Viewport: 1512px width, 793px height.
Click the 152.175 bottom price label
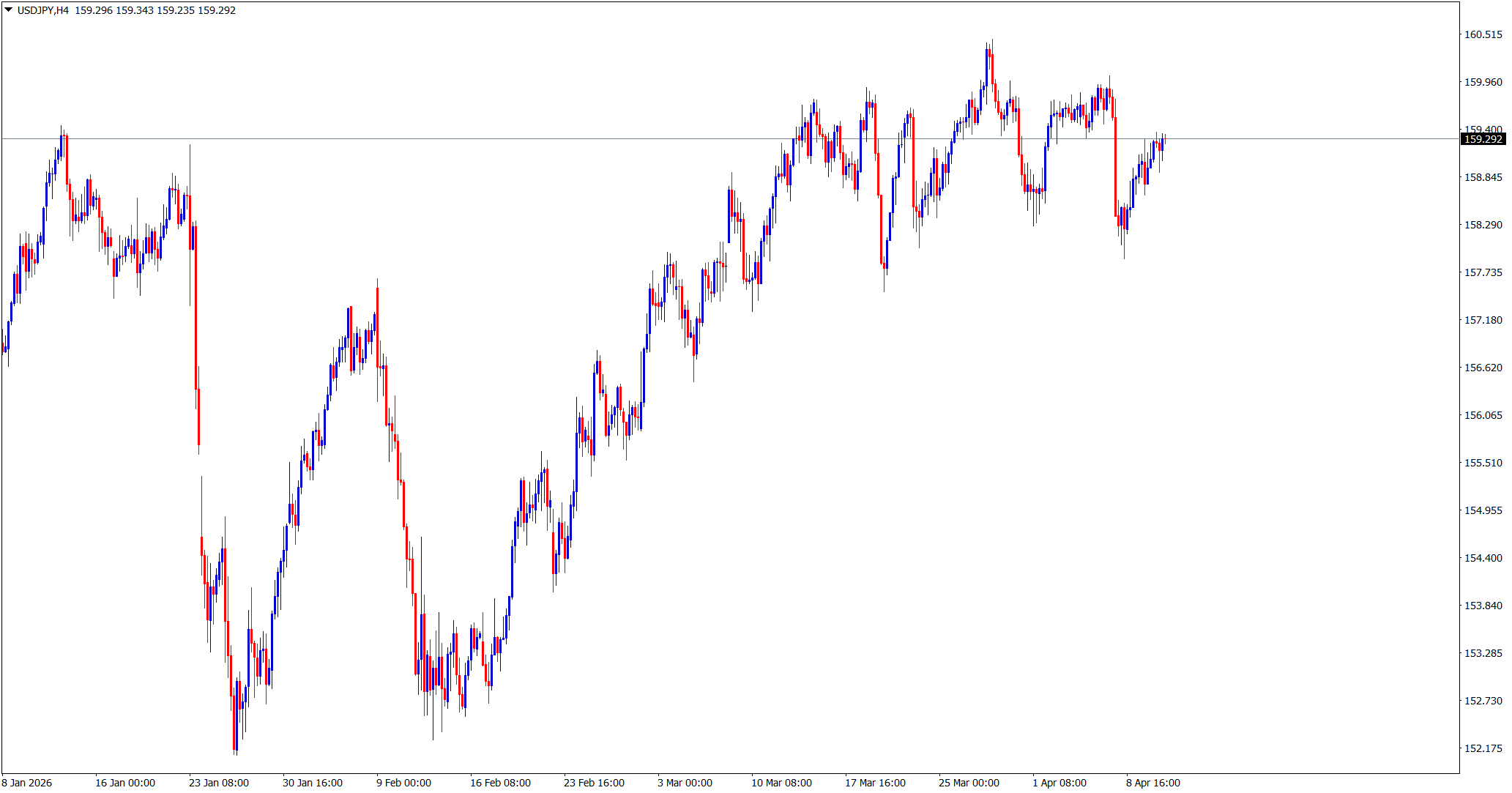tap(1483, 748)
